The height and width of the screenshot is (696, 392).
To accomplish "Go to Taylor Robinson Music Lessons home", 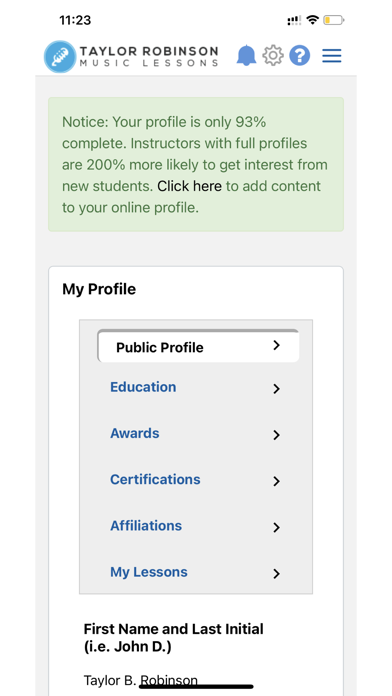I will tap(132, 57).
